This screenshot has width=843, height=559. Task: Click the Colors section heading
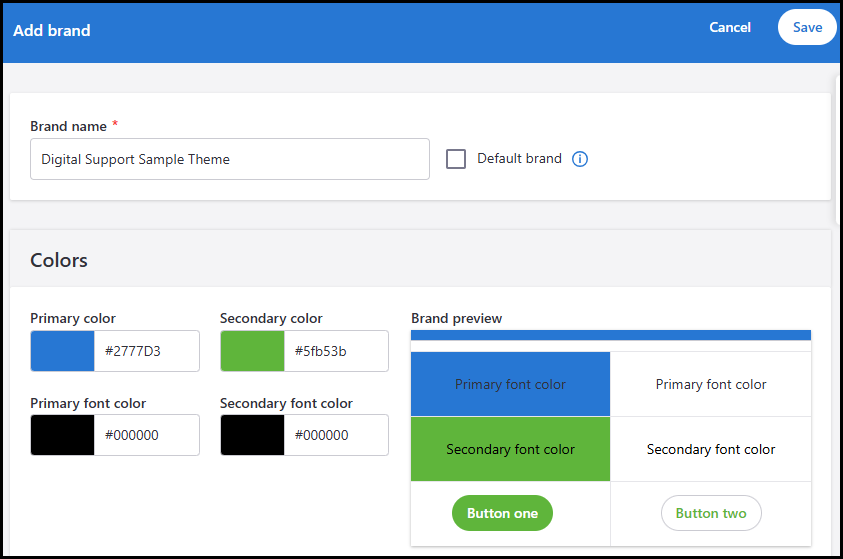59,260
